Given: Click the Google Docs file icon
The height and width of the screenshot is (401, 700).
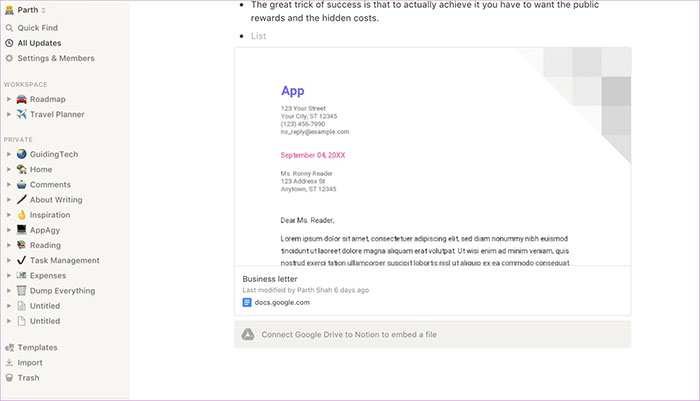Looking at the screenshot, I should pos(247,302).
